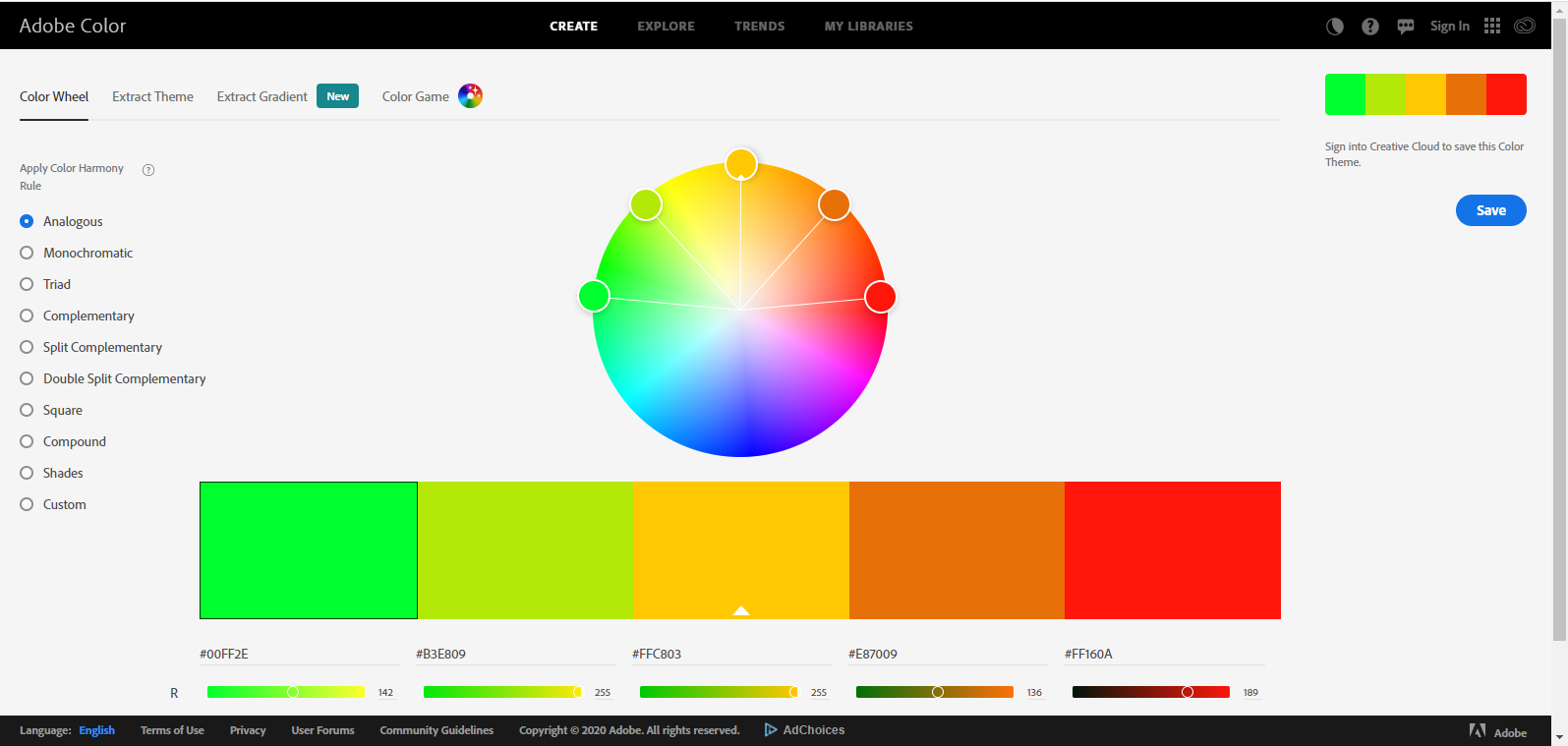The image size is (1568, 746).
Task: Open the Adobe apps grid icon
Action: (x=1492, y=27)
